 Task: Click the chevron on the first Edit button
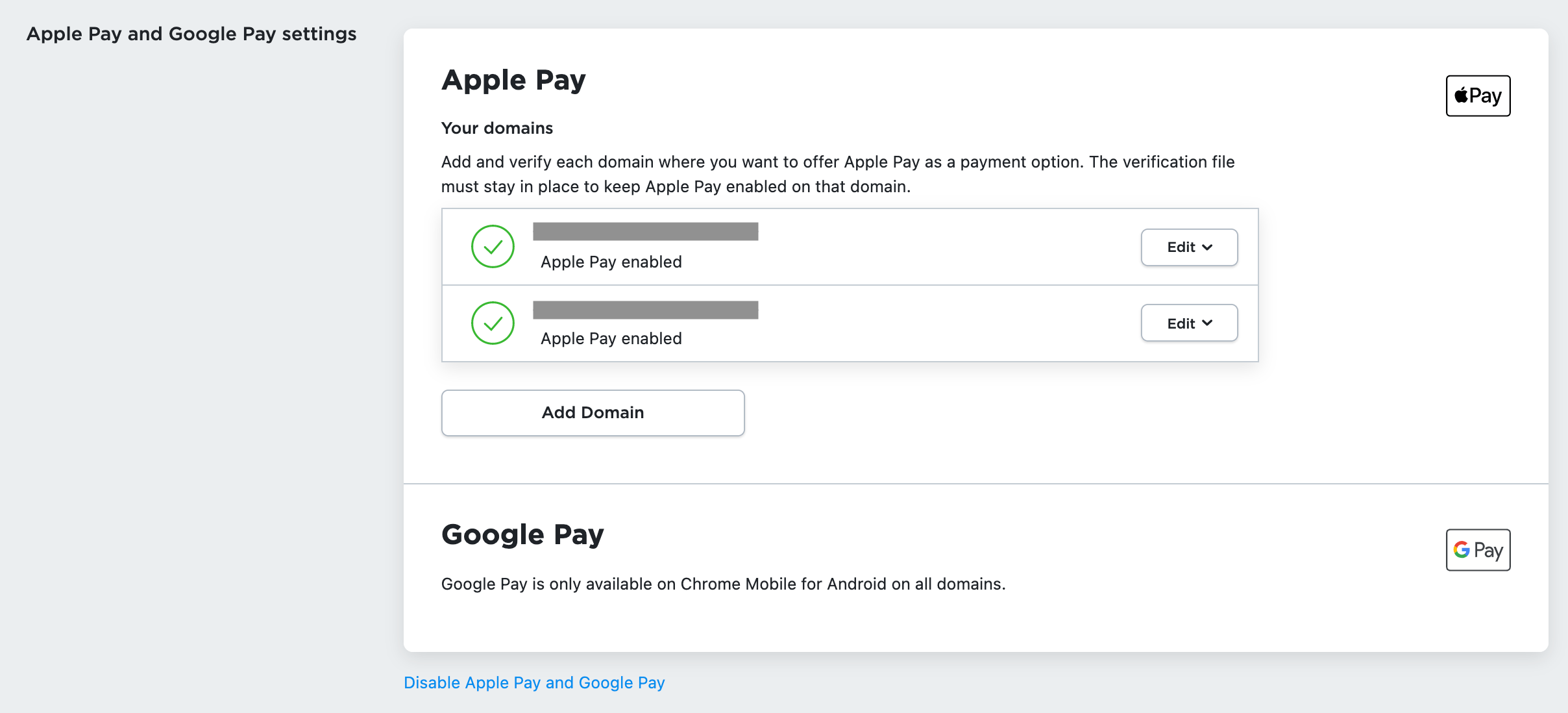click(1208, 247)
